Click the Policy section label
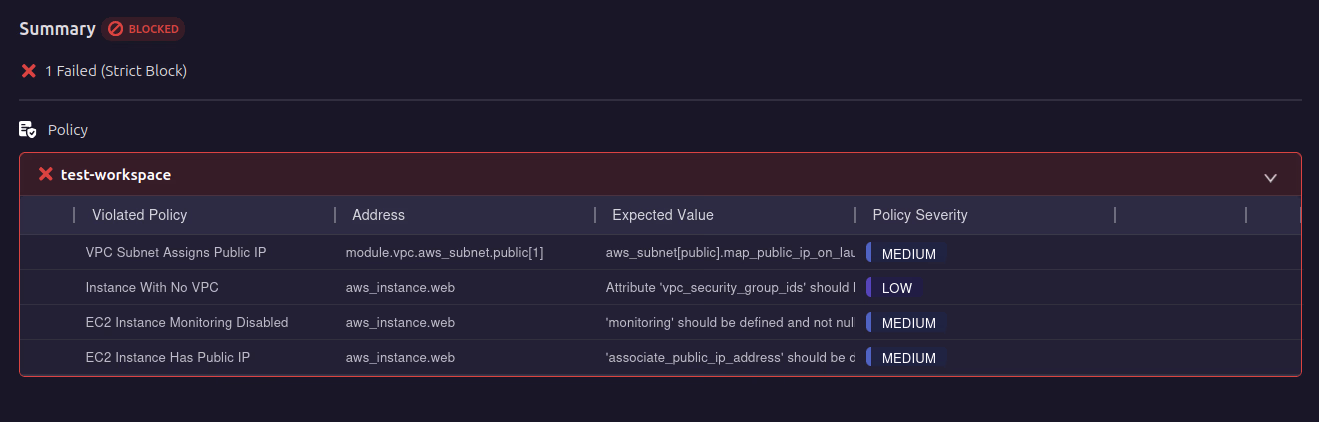The image size is (1319, 422). click(x=68, y=130)
